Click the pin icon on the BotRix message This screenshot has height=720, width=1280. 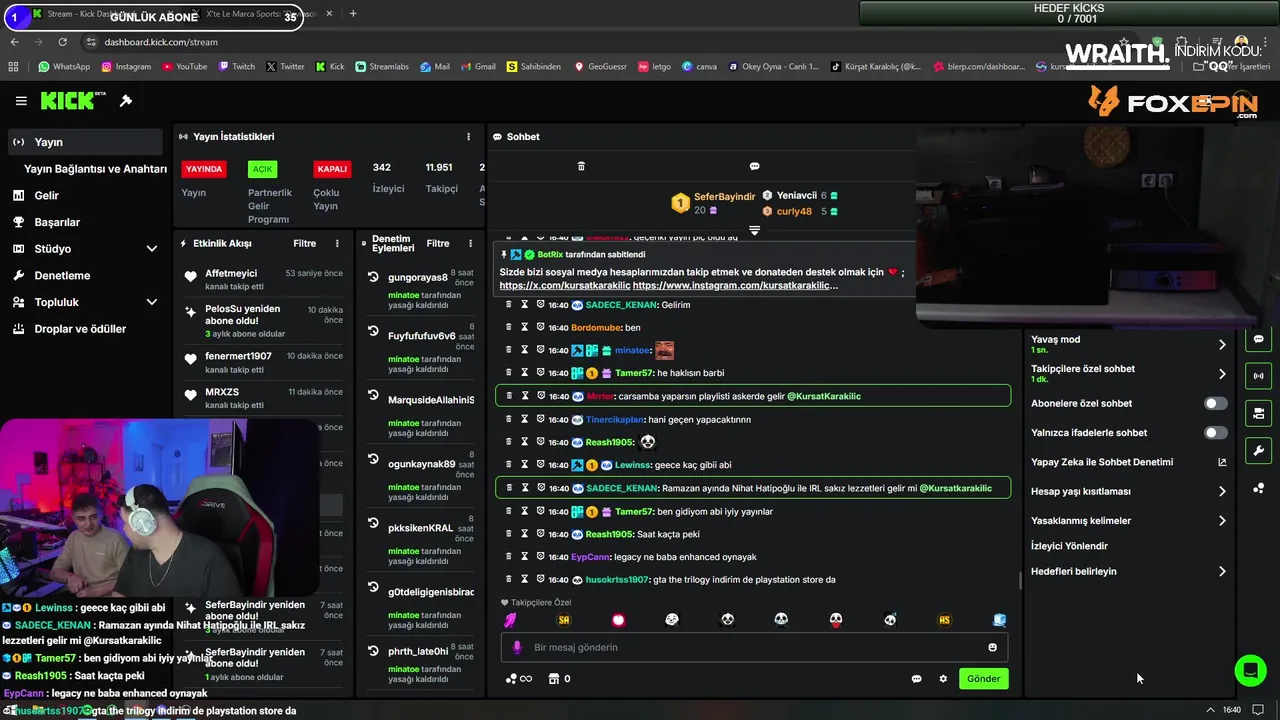[504, 254]
